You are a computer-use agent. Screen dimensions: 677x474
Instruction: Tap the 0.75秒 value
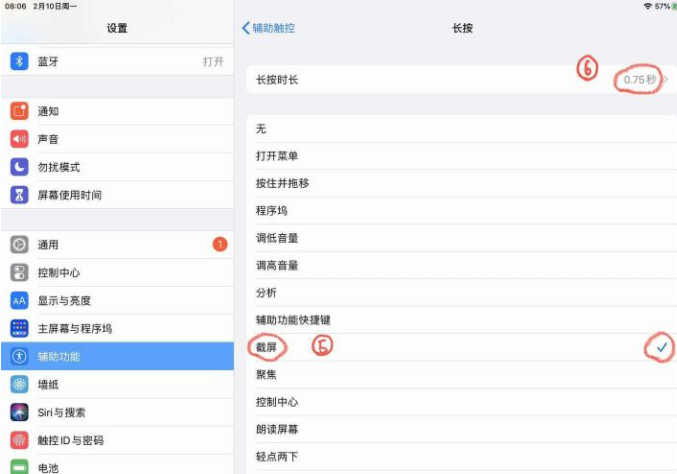pyautogui.click(x=640, y=79)
